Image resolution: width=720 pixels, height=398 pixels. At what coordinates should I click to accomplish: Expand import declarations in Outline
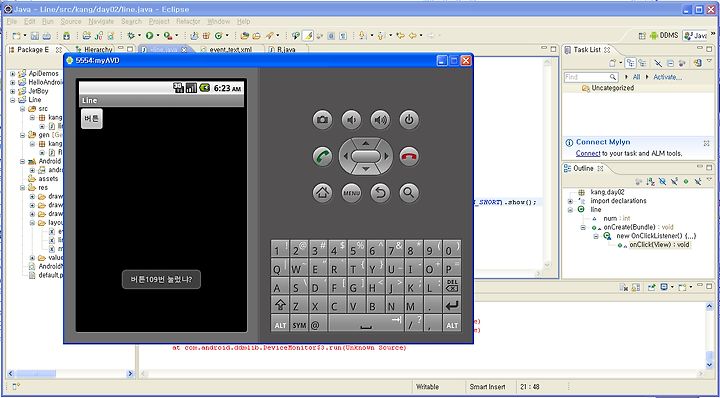tap(570, 201)
